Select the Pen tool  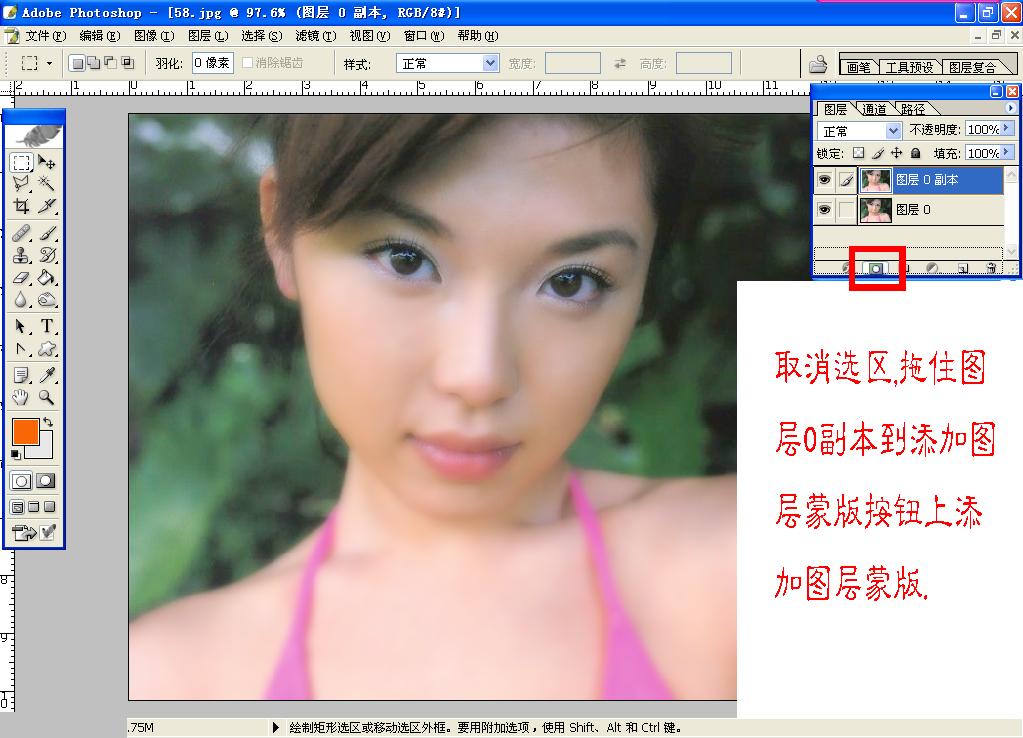(x=22, y=348)
